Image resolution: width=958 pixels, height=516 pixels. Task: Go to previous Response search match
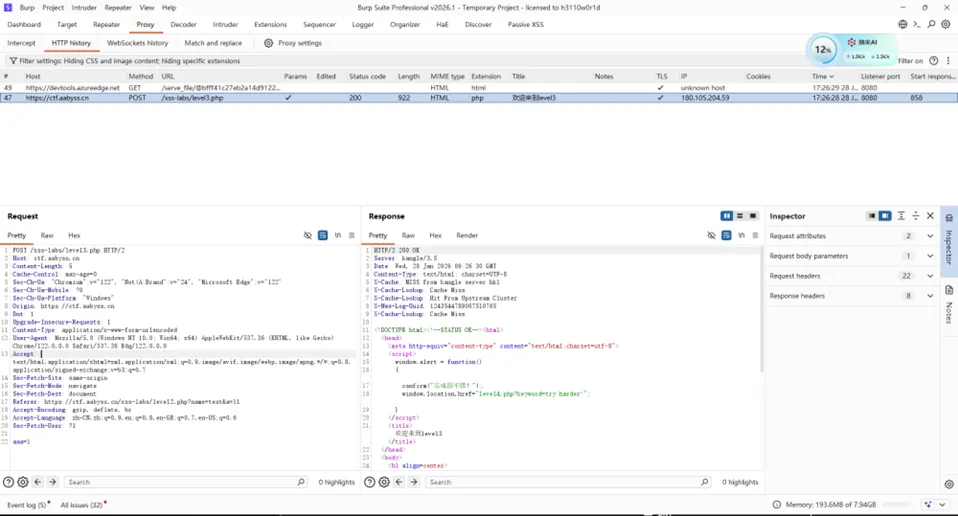pyautogui.click(x=399, y=482)
